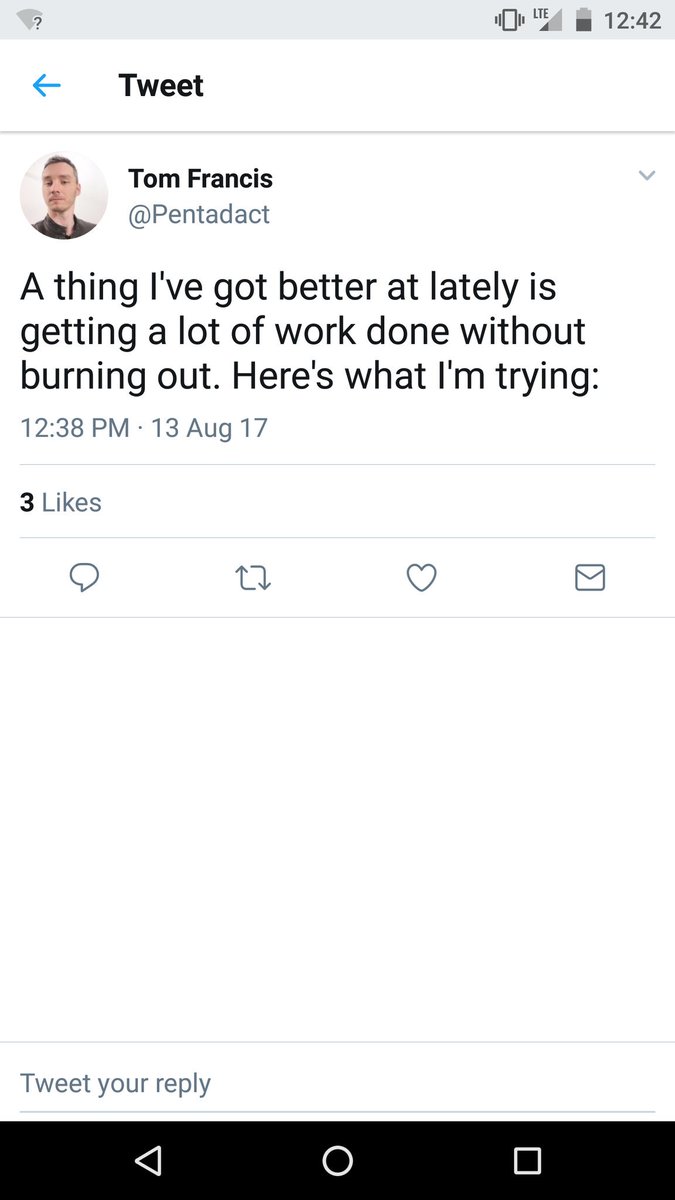Like the tweet with heart icon
675x1200 pixels.
(421, 577)
